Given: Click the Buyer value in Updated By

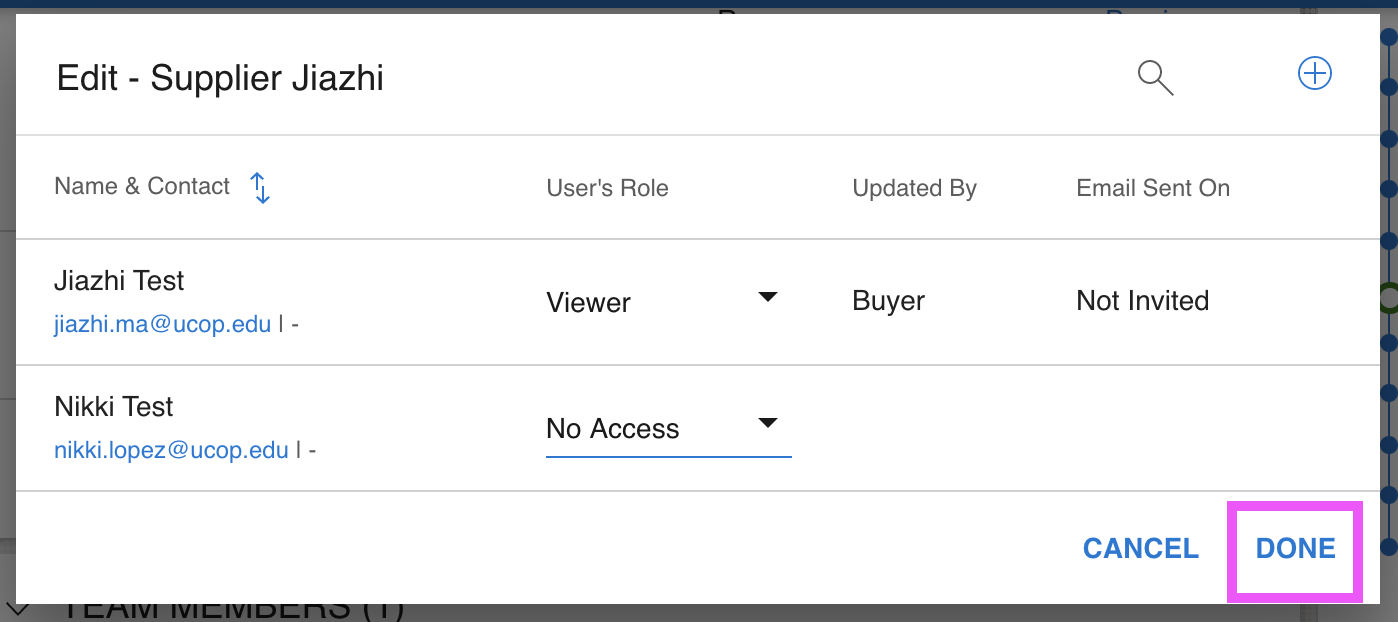Looking at the screenshot, I should point(888,301).
